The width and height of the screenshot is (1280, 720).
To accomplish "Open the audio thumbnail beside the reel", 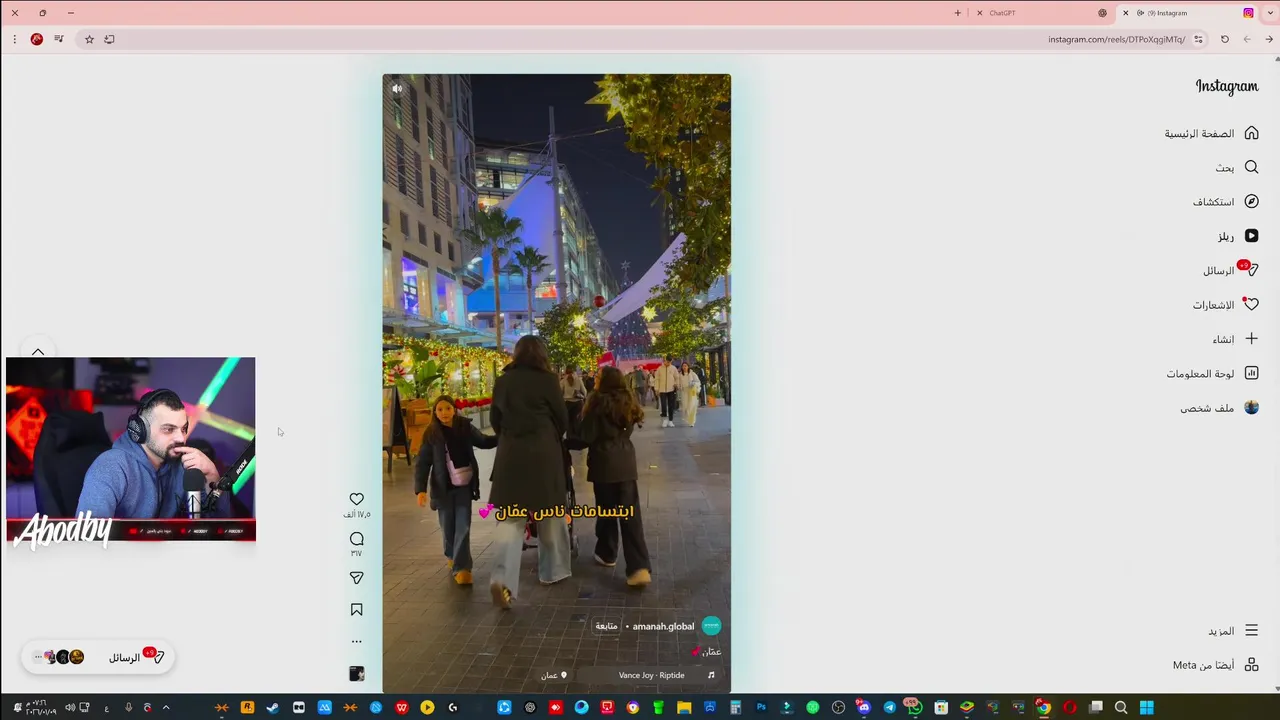I will point(357,674).
